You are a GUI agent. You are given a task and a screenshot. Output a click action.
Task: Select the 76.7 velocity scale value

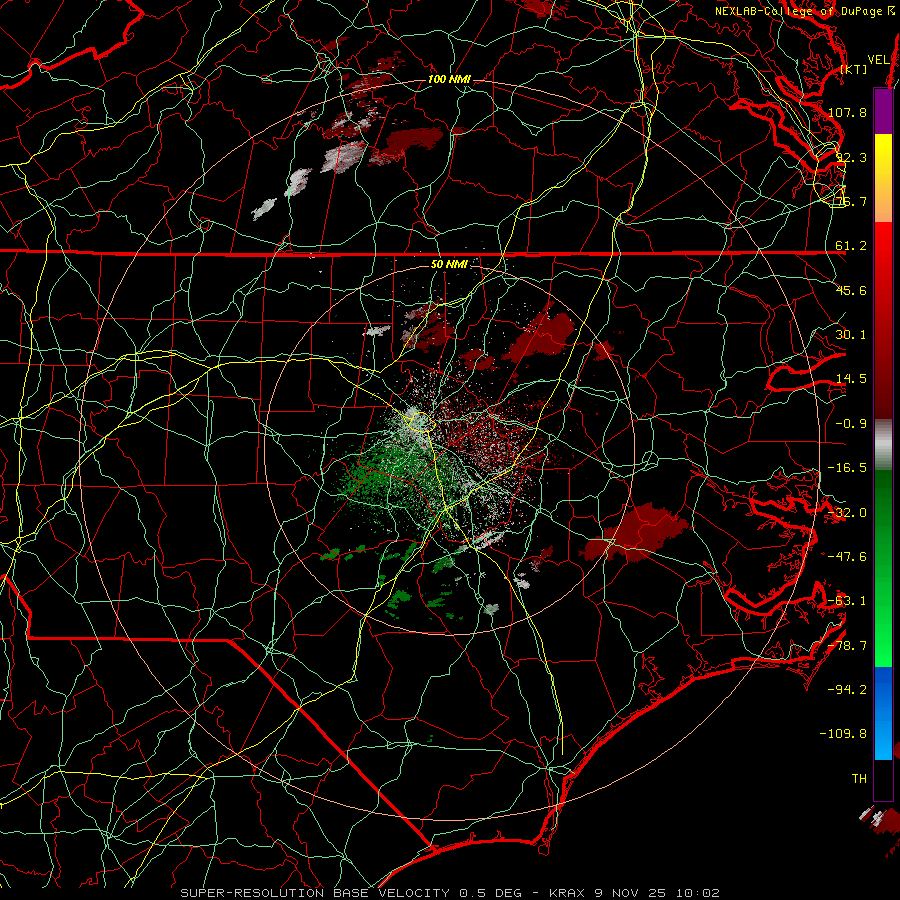click(x=851, y=201)
